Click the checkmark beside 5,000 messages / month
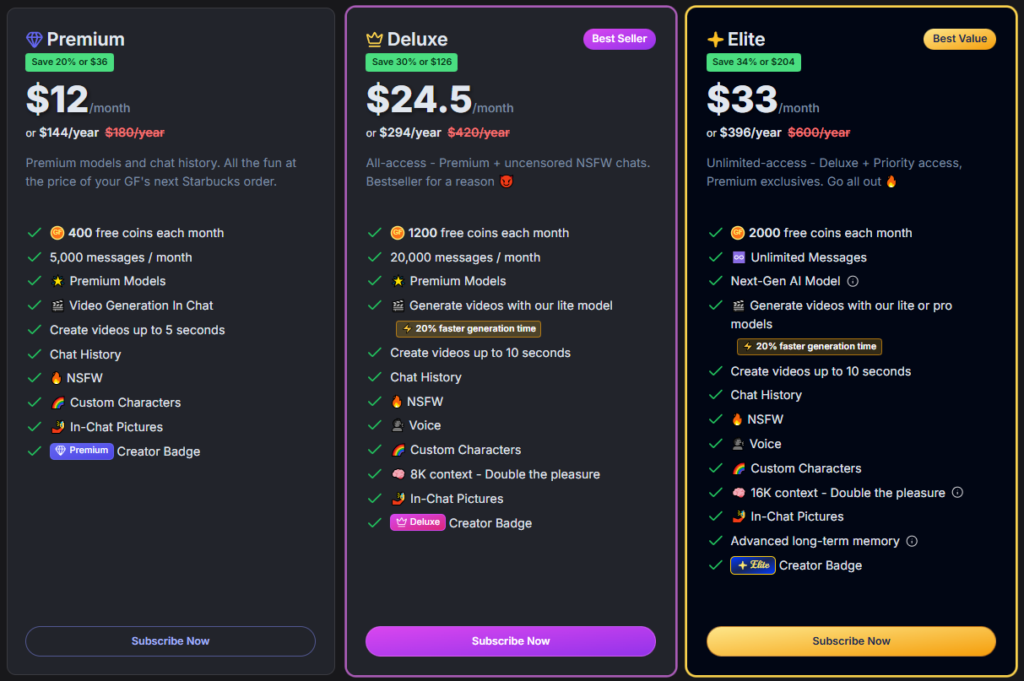Viewport: 1024px width, 681px height. [x=33, y=257]
